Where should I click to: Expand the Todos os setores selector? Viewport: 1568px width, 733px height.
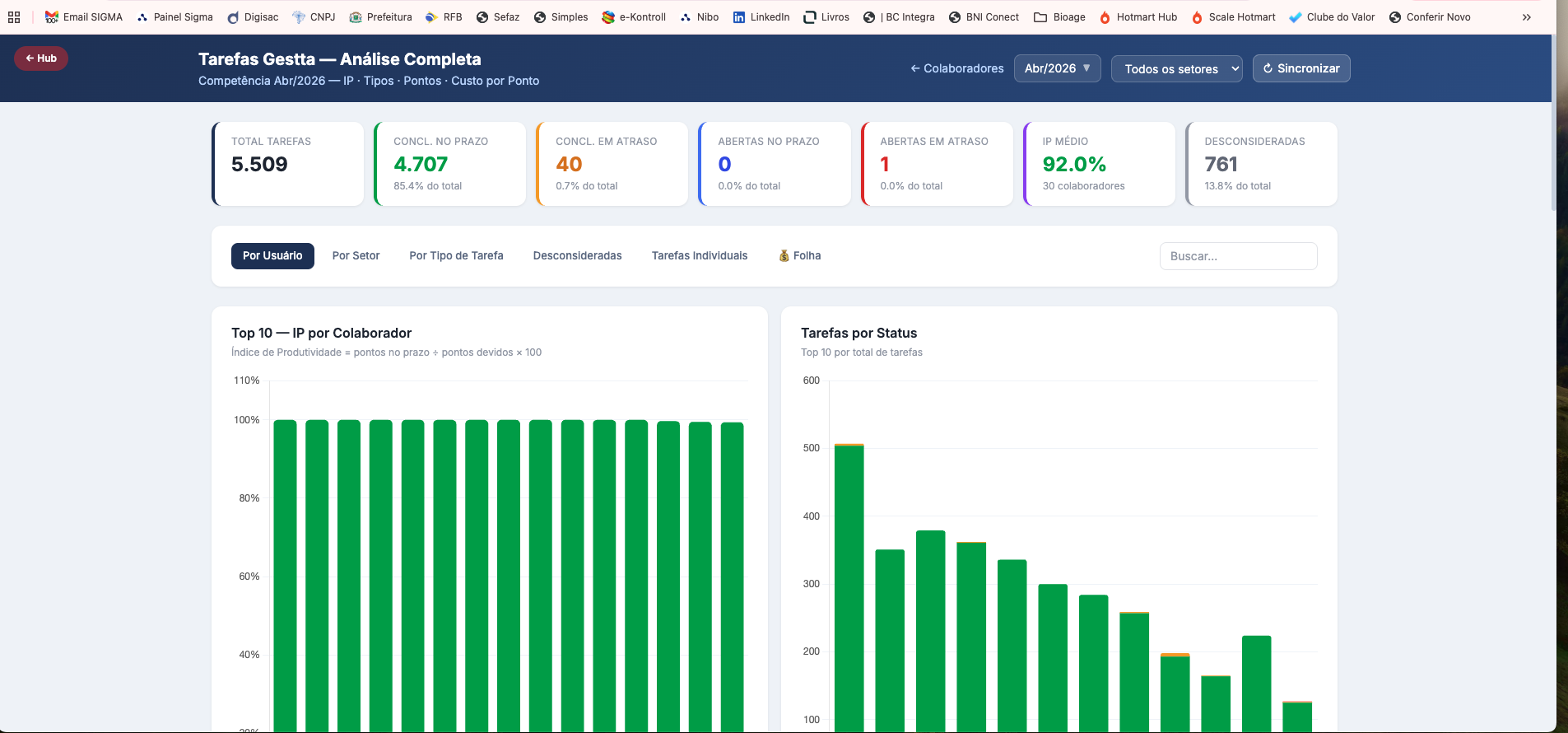1176,69
